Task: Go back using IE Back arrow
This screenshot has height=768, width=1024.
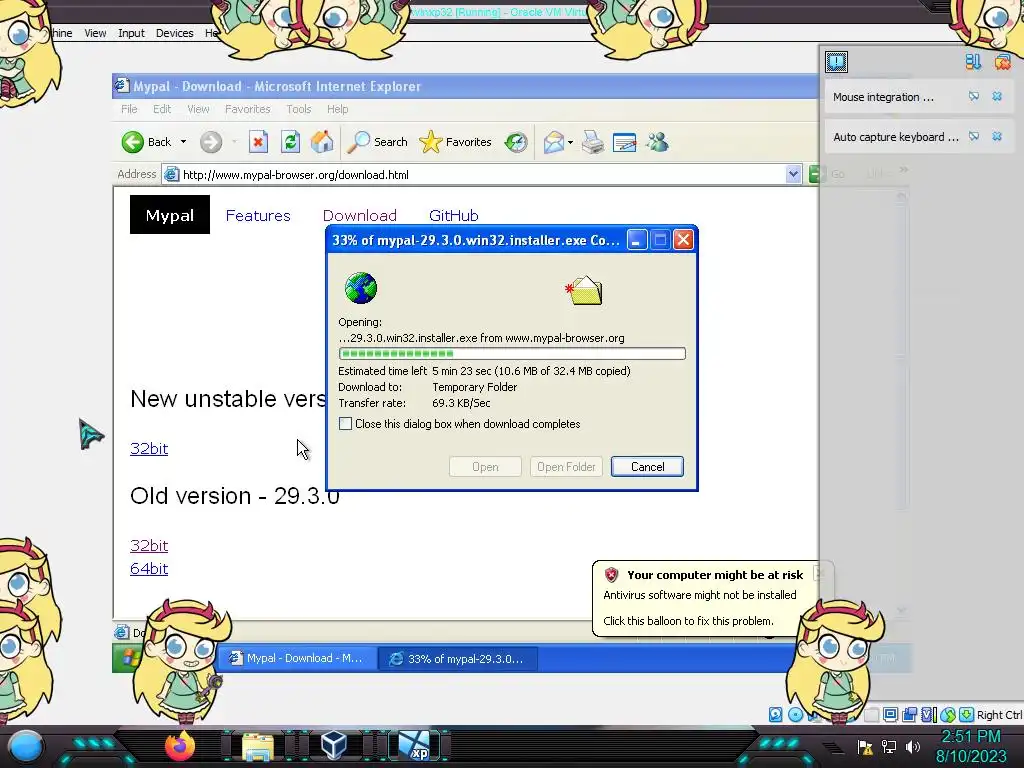Action: (x=147, y=142)
